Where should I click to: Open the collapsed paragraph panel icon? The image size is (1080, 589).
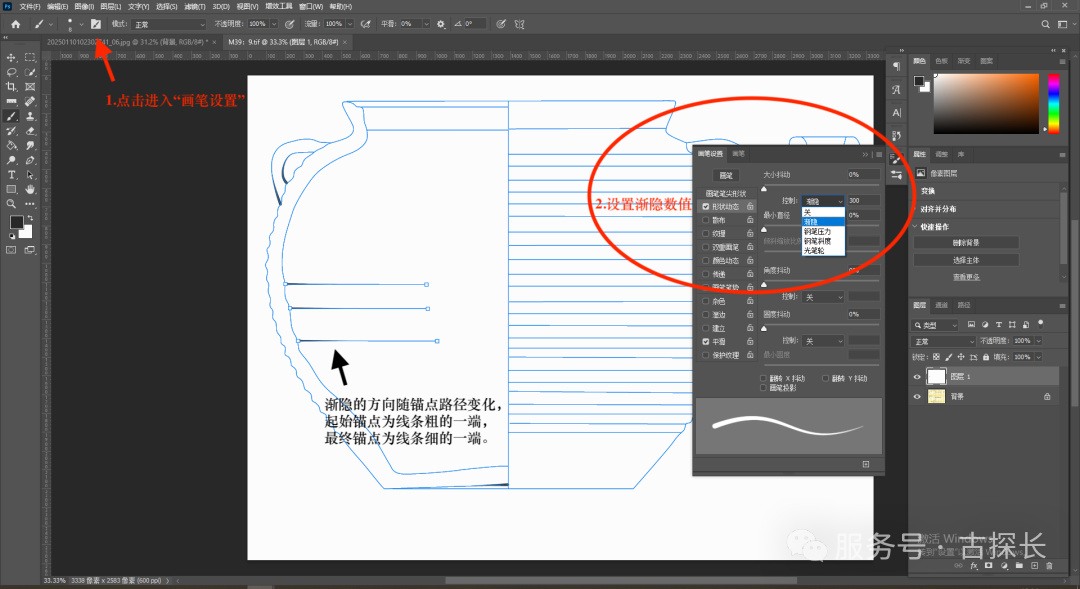point(896,66)
